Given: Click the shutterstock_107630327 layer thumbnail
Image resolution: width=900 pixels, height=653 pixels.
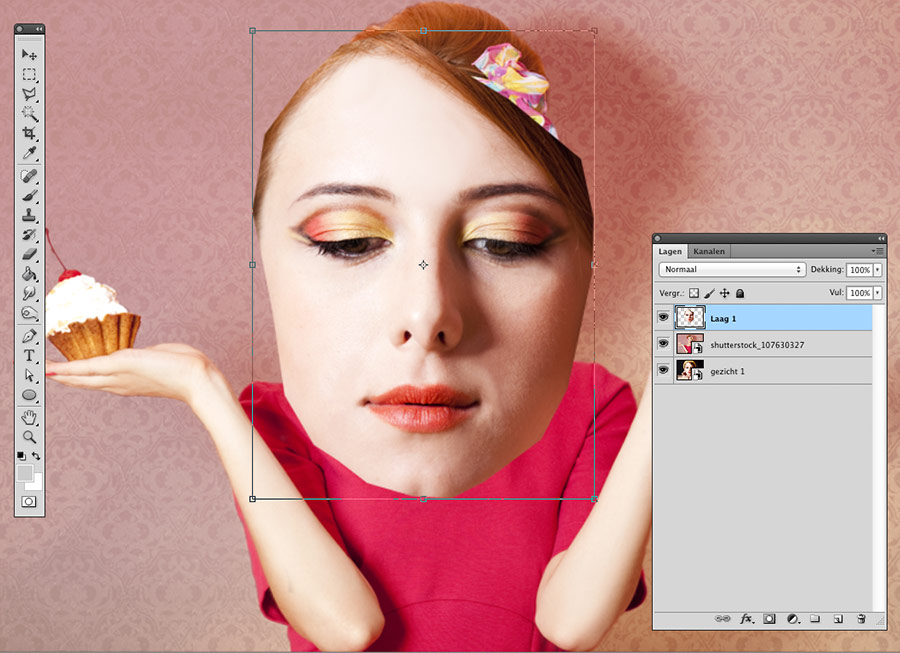Looking at the screenshot, I should pyautogui.click(x=689, y=344).
